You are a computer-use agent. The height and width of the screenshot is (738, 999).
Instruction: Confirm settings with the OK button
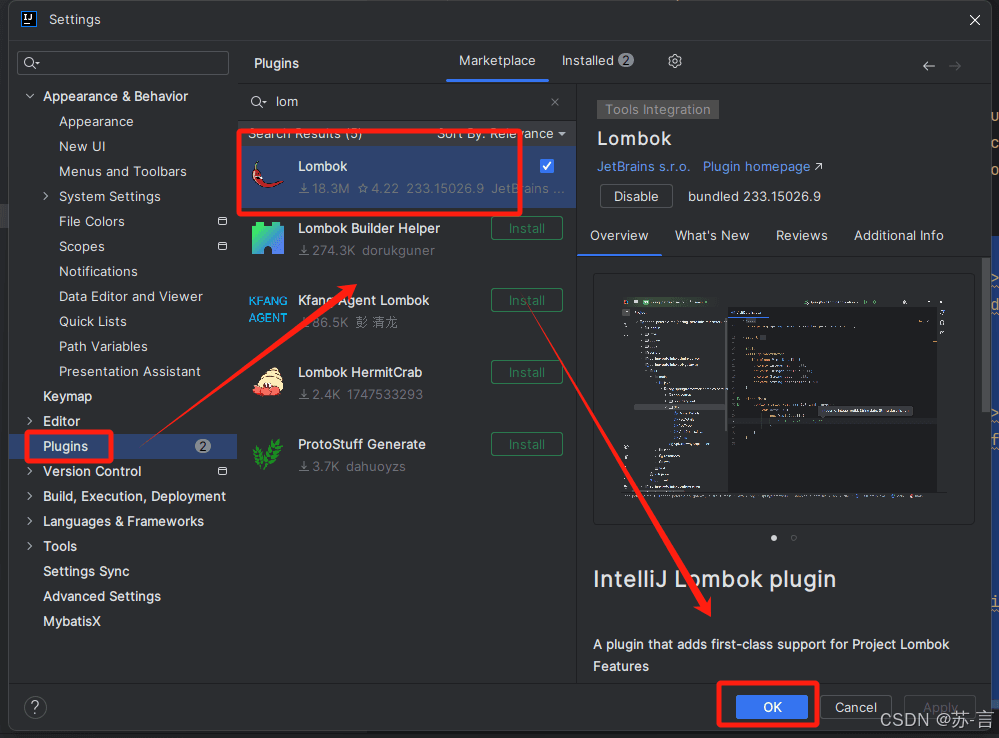[x=772, y=707]
